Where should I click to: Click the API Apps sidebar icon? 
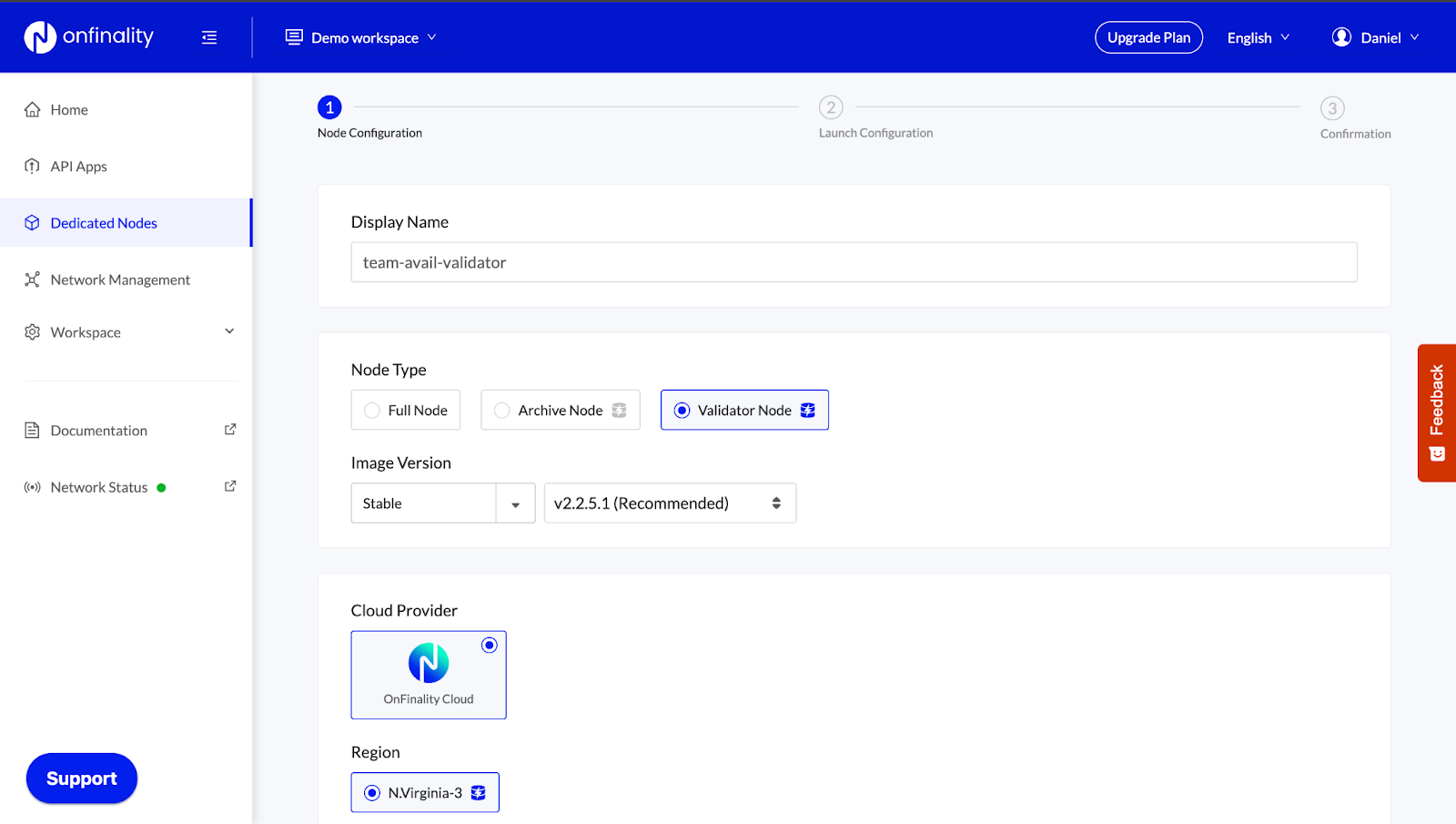click(x=33, y=167)
